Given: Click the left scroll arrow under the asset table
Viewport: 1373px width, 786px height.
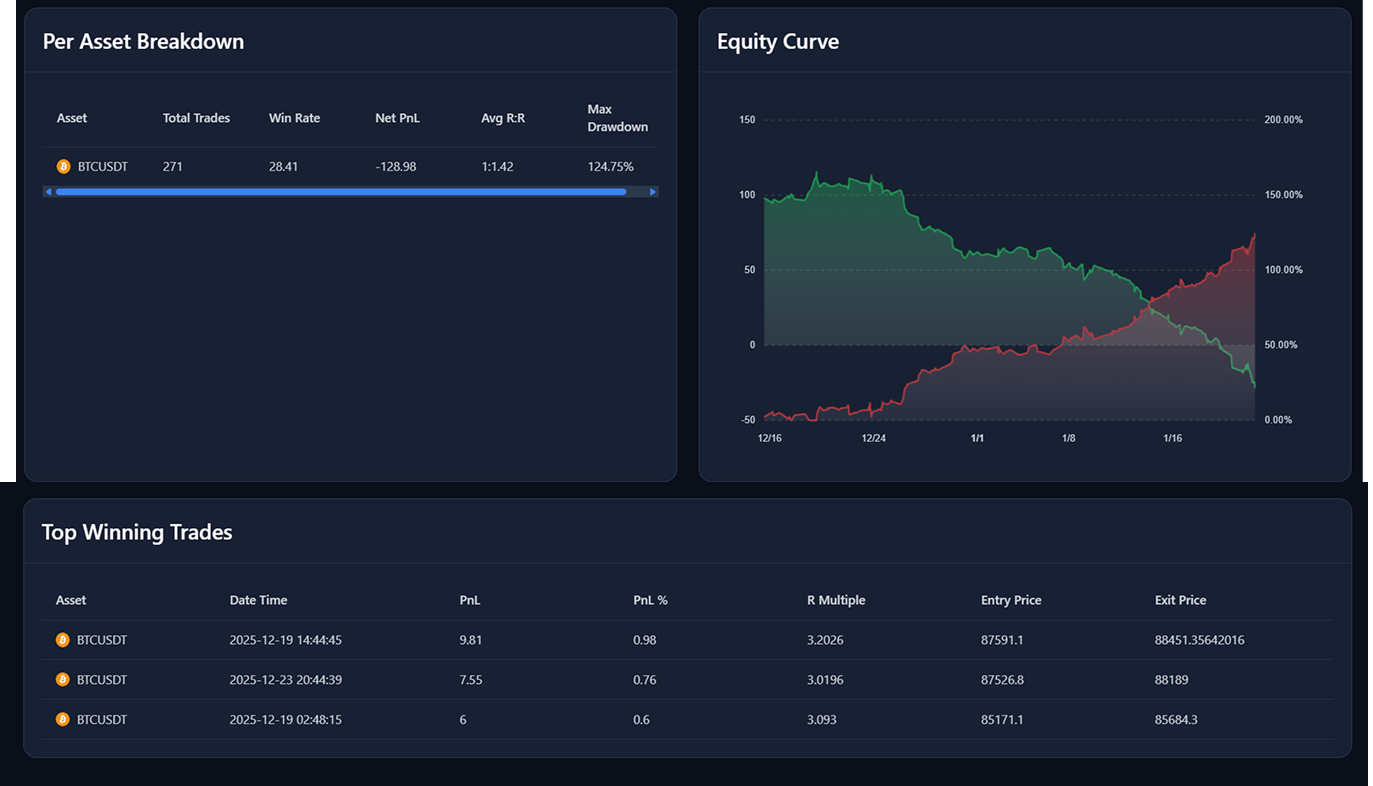Looking at the screenshot, I should coord(48,191).
